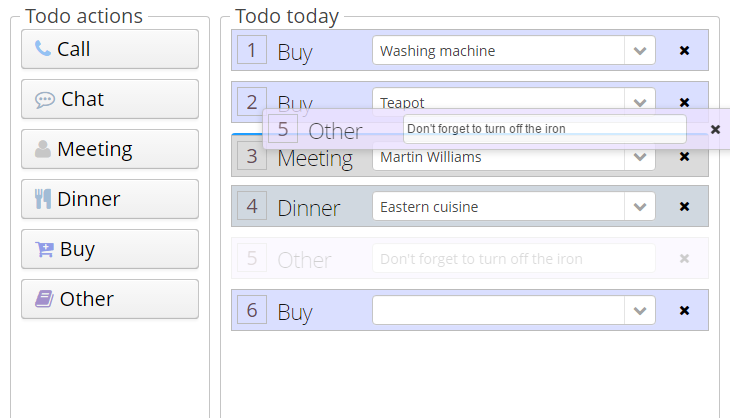Click the iron reminder text field
The height and width of the screenshot is (418, 730).
pos(544,129)
